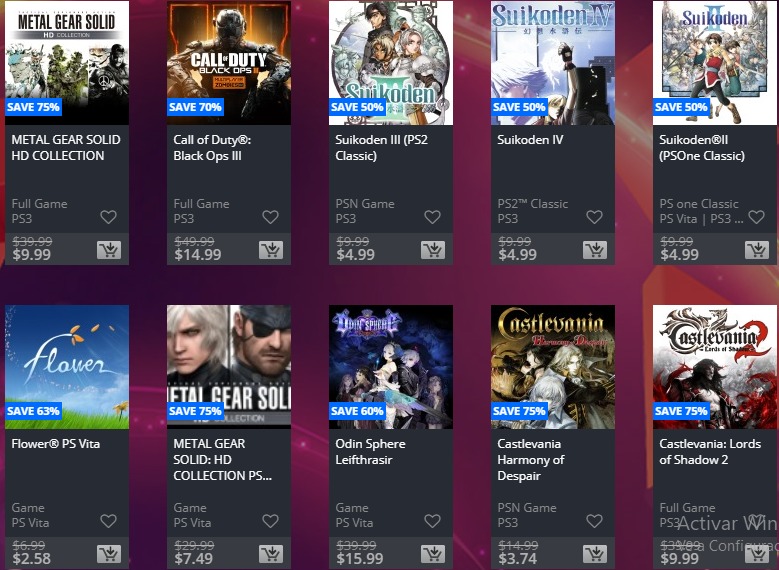Open the Flower game cover thumbnail
Viewport: 779px width, 570px height.
[67, 367]
